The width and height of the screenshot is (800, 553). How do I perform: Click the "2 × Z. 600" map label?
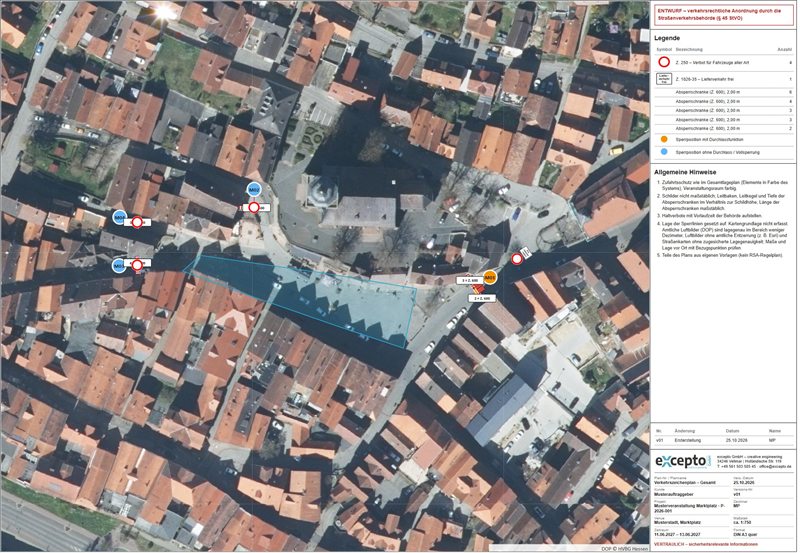click(x=482, y=298)
